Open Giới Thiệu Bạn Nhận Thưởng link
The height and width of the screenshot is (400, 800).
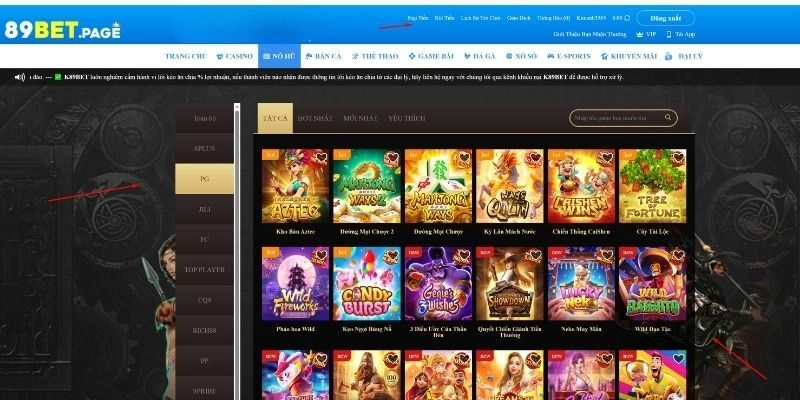tap(590, 34)
